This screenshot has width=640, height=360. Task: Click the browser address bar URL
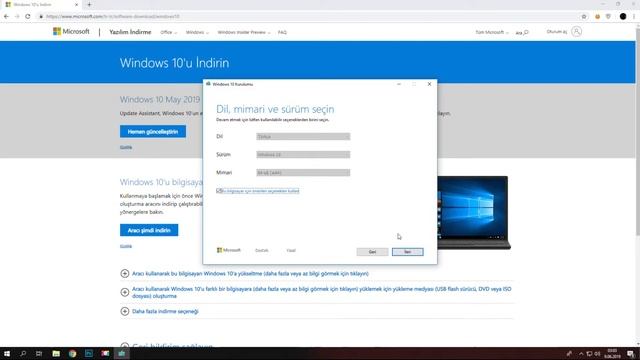[x=113, y=16]
